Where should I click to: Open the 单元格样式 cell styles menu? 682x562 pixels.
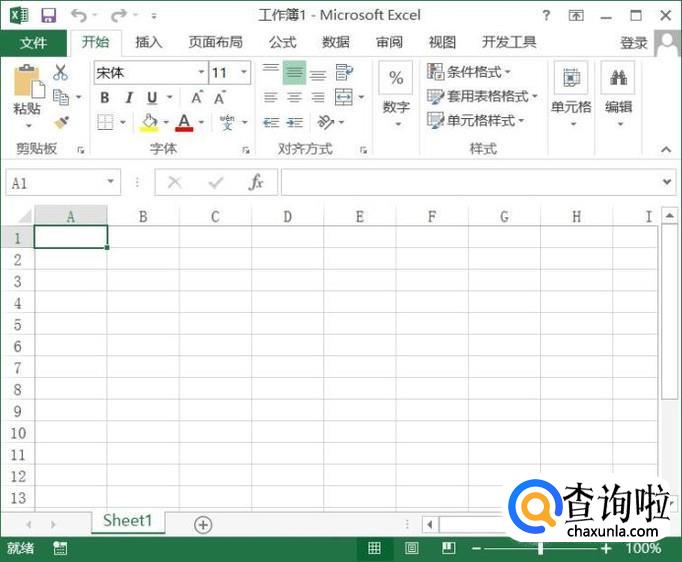pyautogui.click(x=475, y=120)
